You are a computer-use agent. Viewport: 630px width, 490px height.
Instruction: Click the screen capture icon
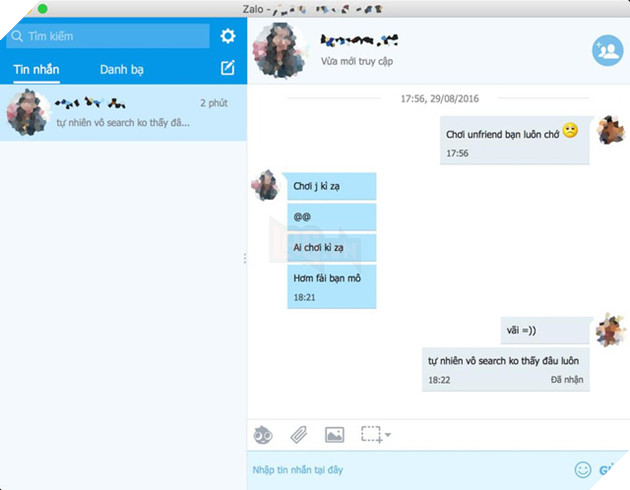(370, 434)
